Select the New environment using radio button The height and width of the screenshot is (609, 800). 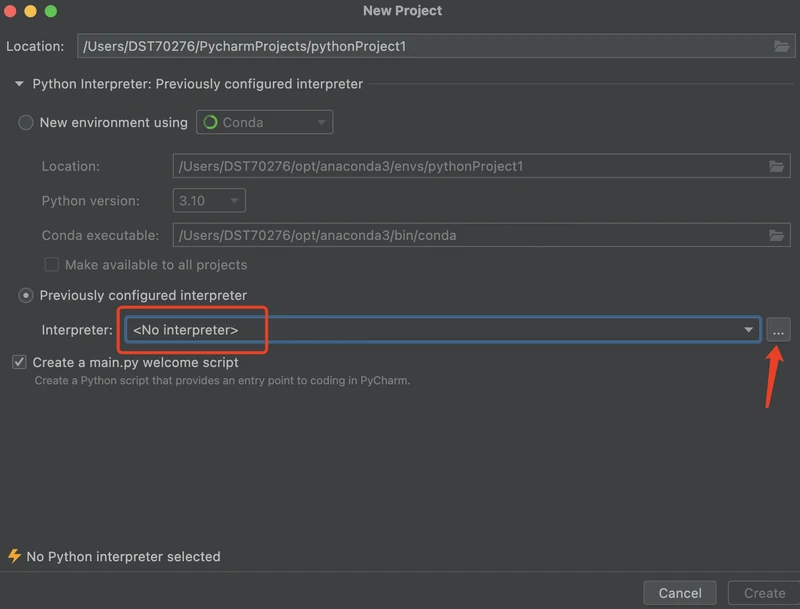pyautogui.click(x=26, y=122)
